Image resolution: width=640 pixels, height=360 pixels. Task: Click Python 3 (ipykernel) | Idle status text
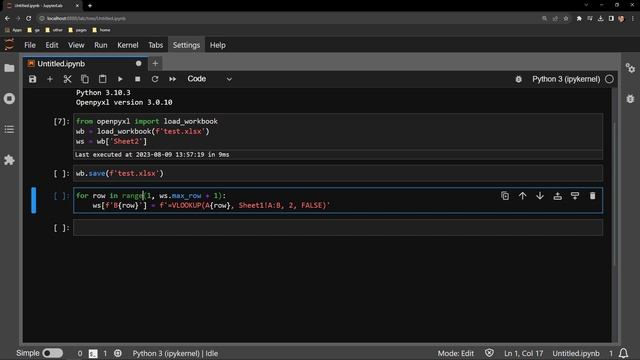[175, 353]
